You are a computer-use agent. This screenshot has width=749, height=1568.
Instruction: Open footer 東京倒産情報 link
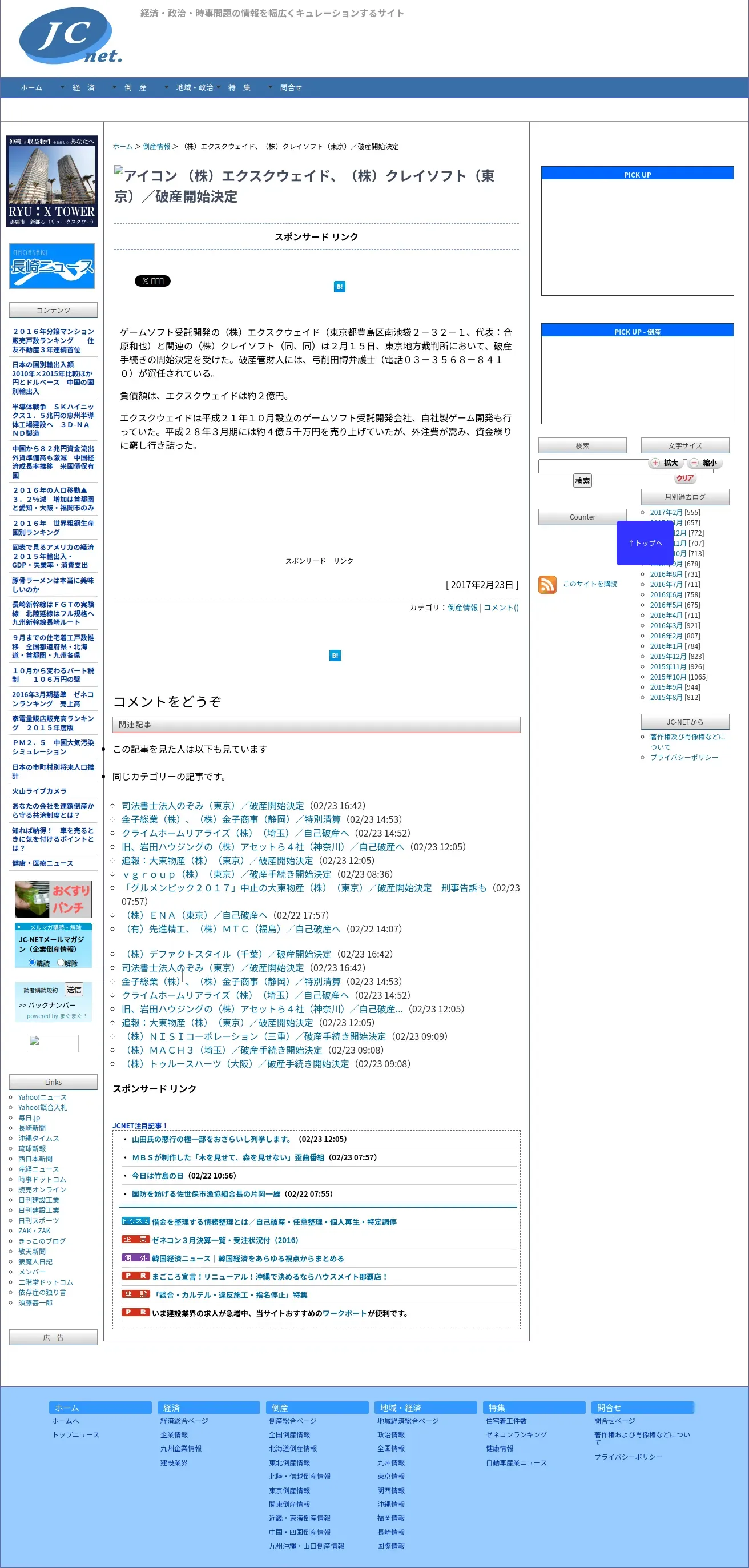click(289, 1491)
